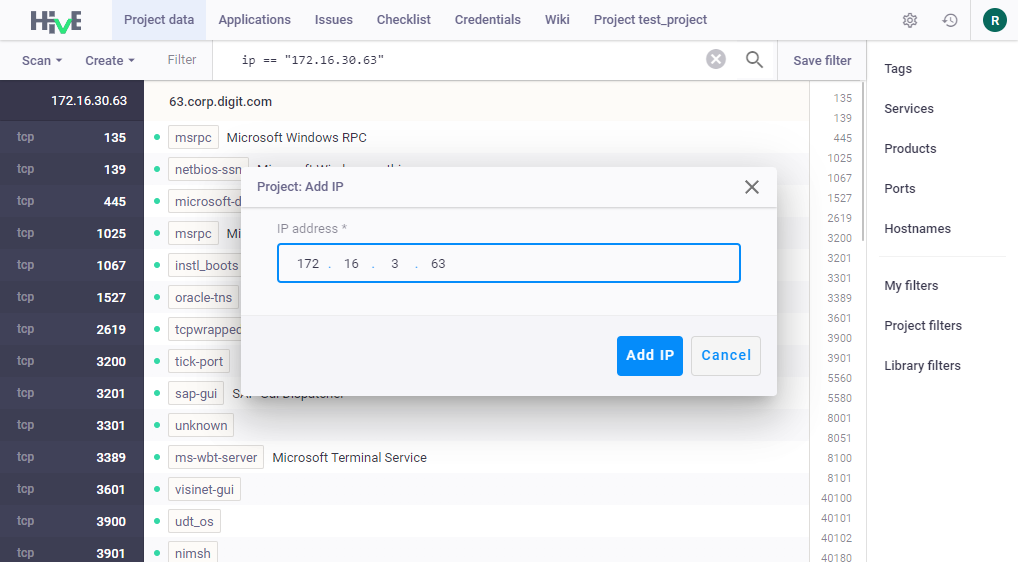Expand the Scan dropdown
Viewport: 1018px width, 562px height.
tap(42, 60)
